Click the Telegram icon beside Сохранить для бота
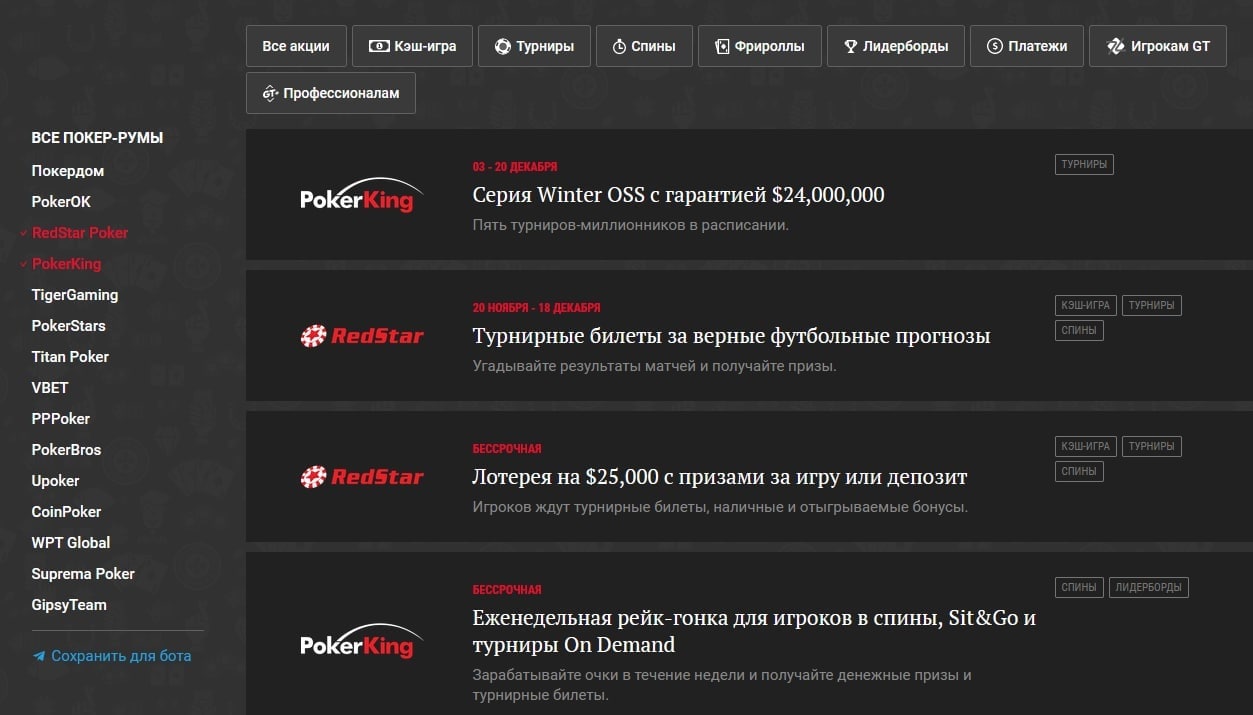Screen dimensions: 1253x715 [x=39, y=657]
